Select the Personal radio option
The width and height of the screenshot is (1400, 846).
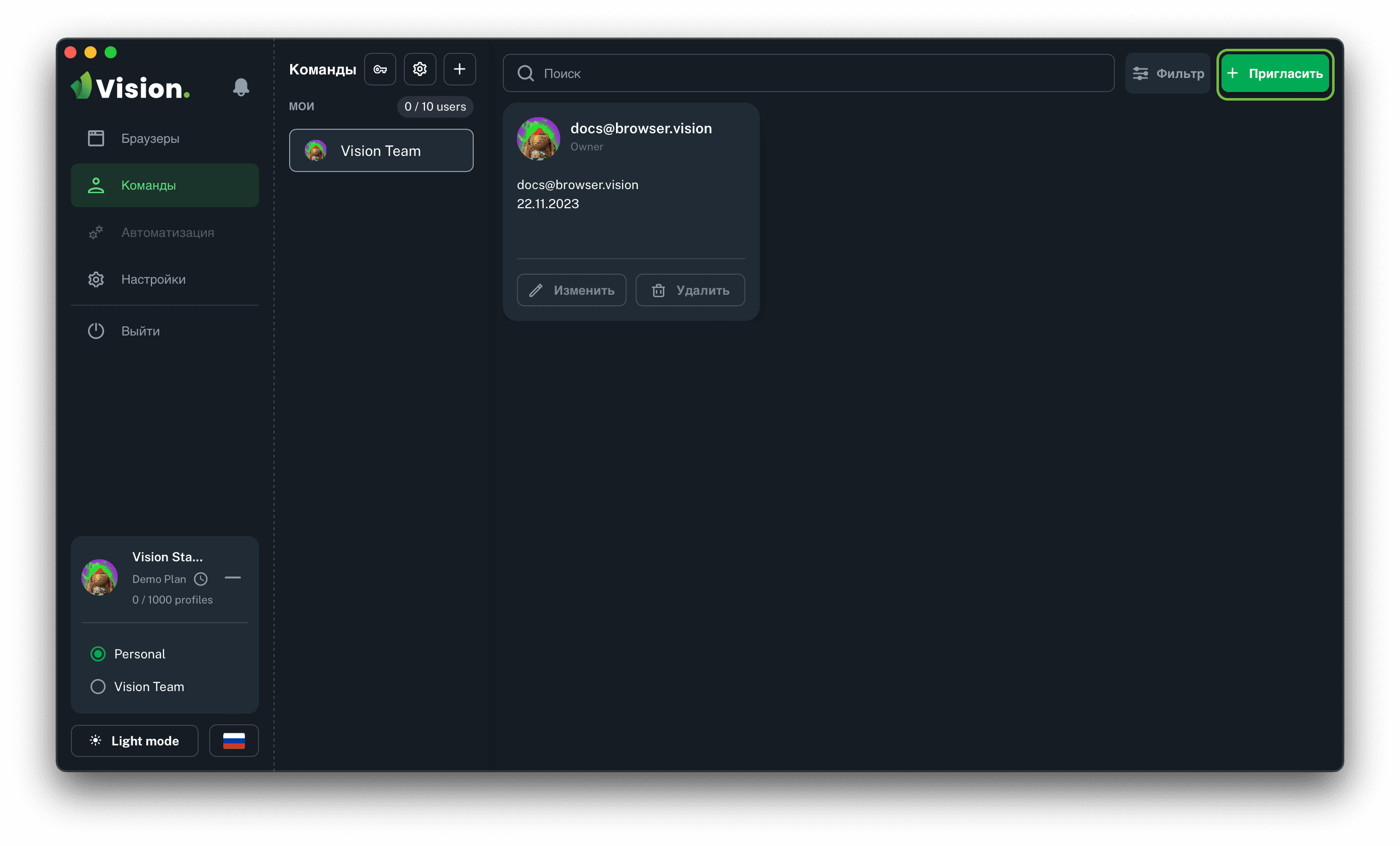tap(98, 654)
